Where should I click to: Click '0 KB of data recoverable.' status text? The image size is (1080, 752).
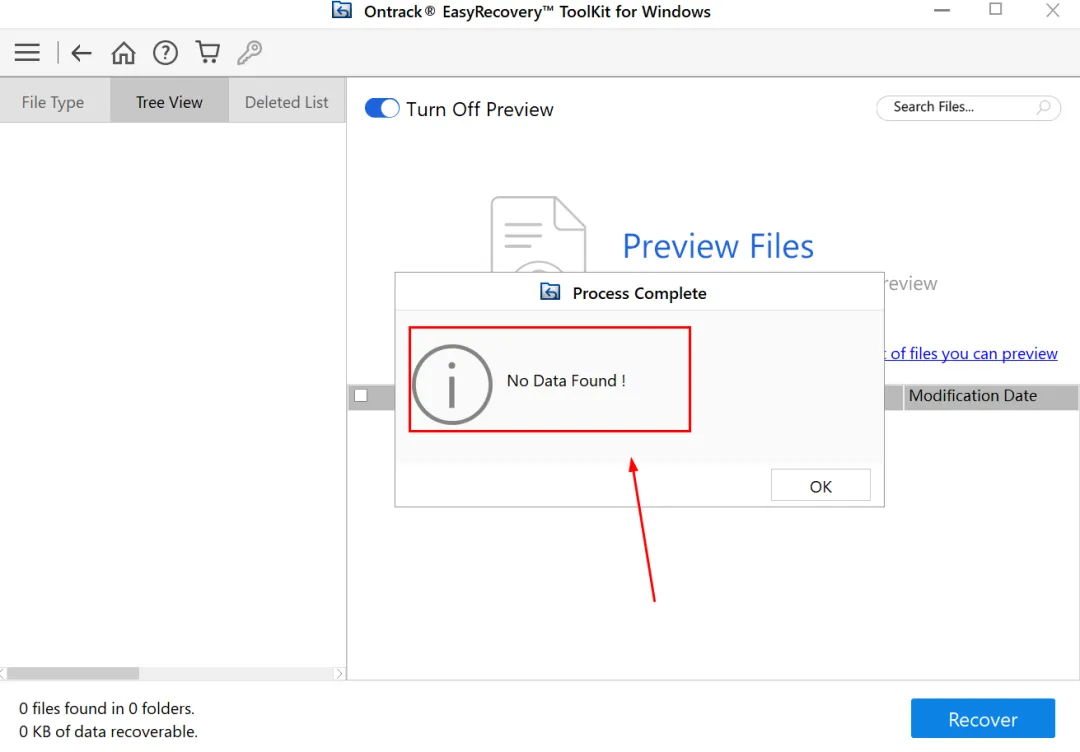click(108, 731)
